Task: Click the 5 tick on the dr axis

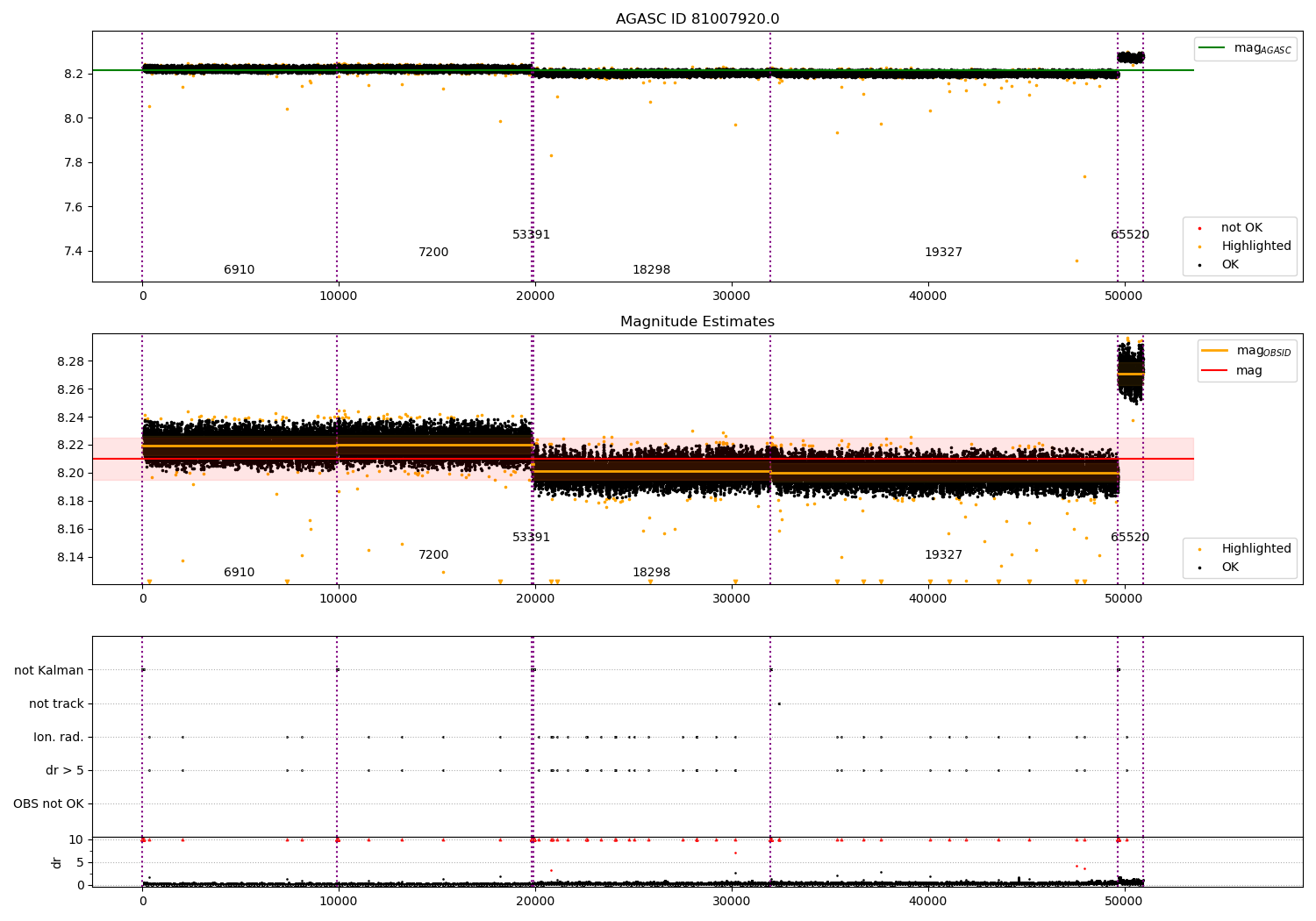Action: coord(80,863)
